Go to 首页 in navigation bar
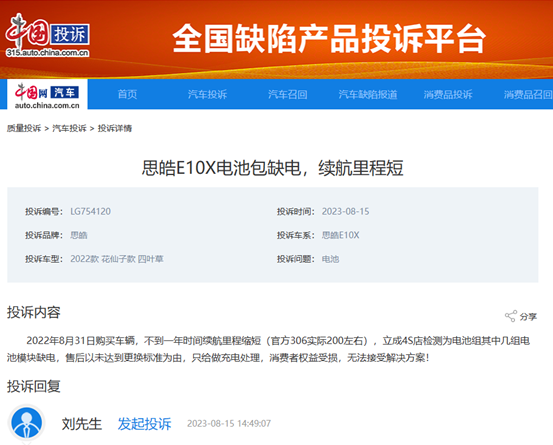Screen dimensions: 553x445 pyautogui.click(x=127, y=95)
